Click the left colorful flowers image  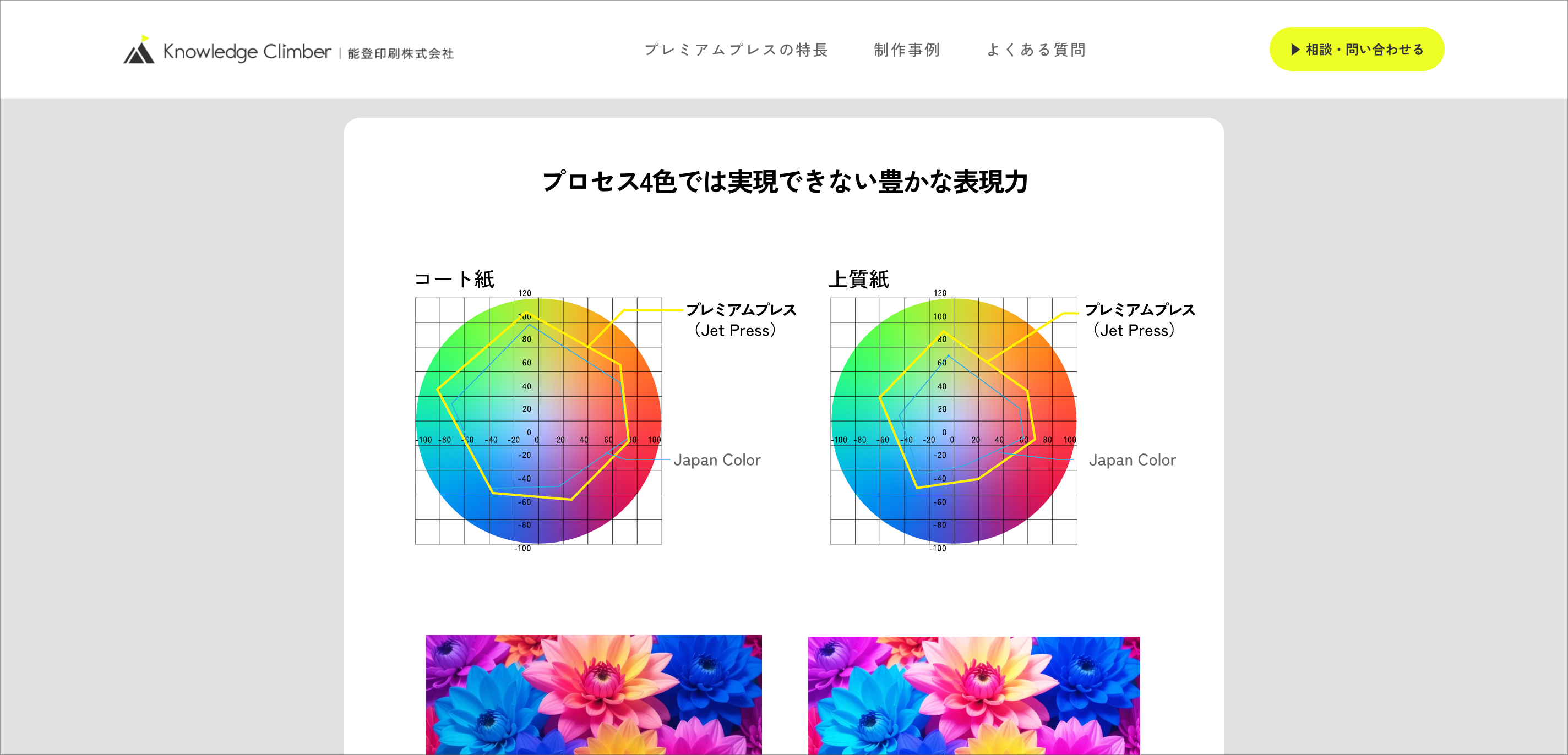[594, 695]
